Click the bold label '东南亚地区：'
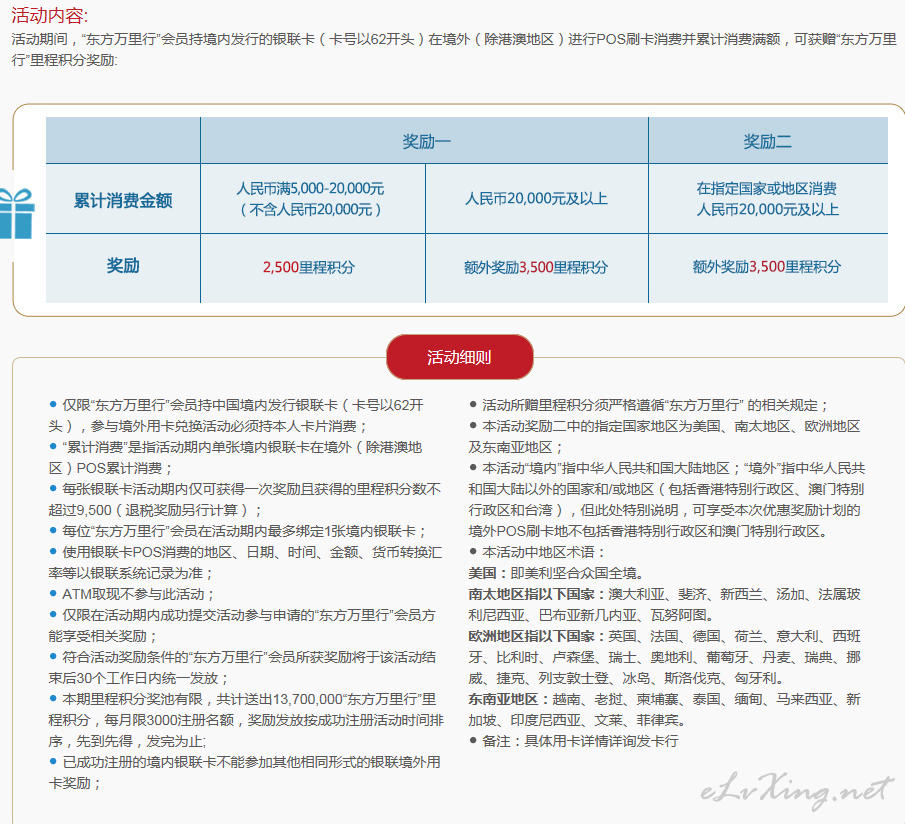Viewport: 905px width, 824px height. coord(510,699)
